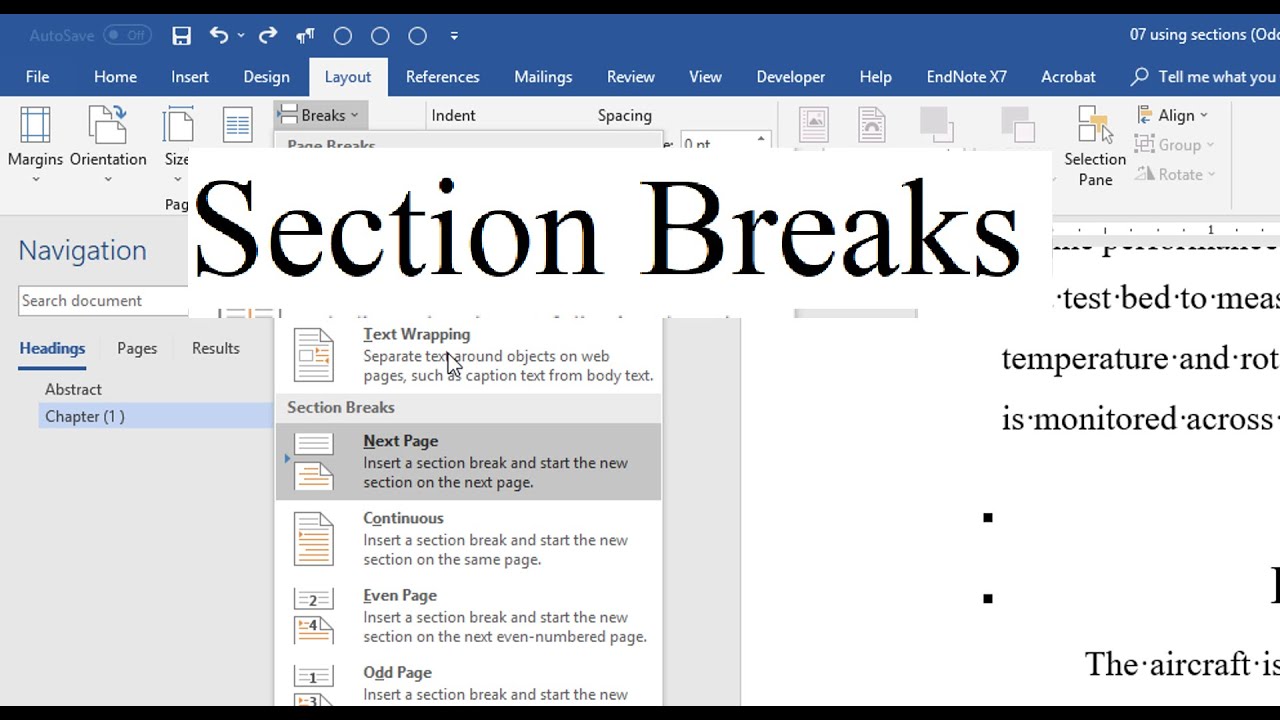Click the Breaks dropdown button

[318, 115]
